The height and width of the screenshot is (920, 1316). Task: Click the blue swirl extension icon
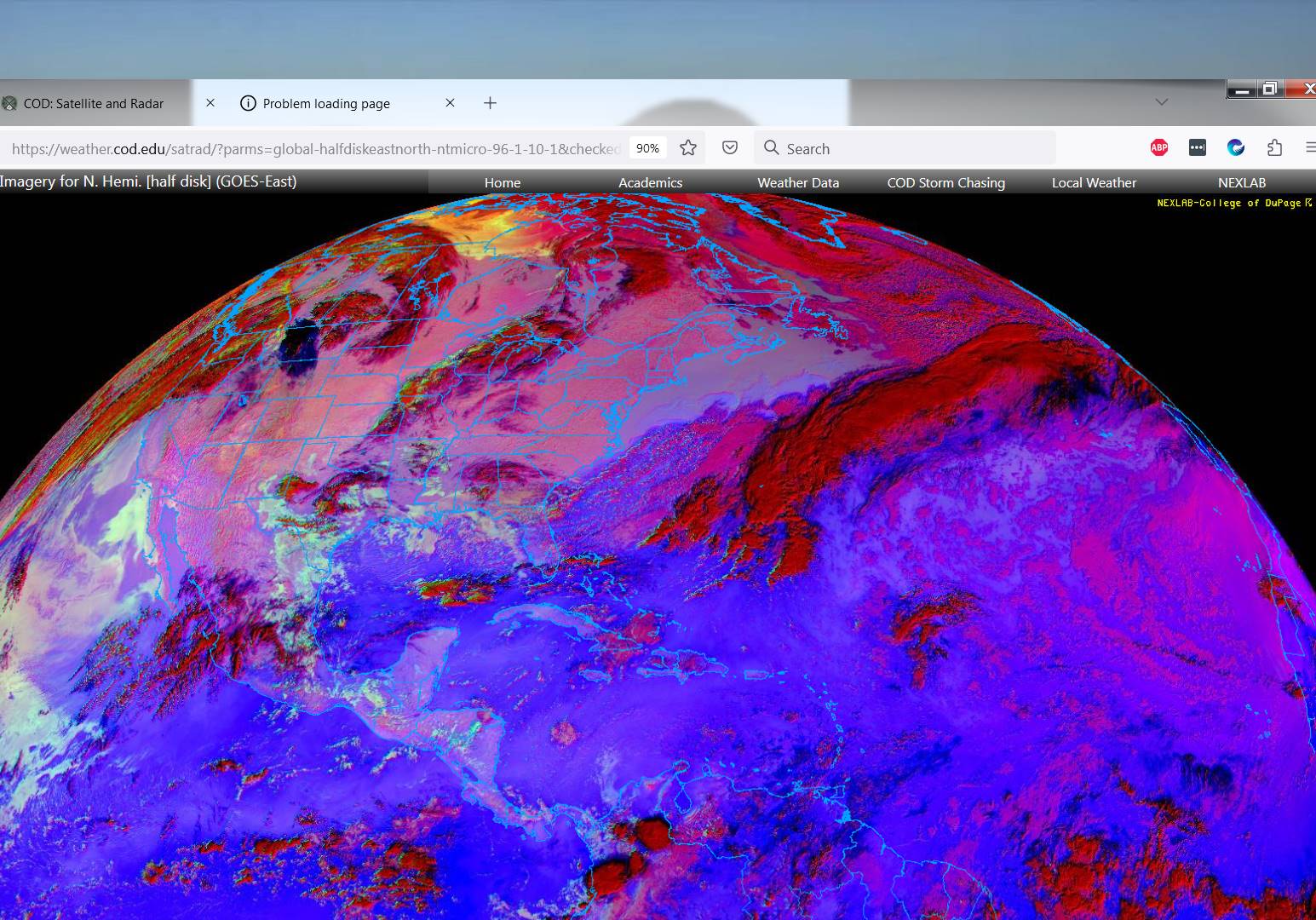[x=1235, y=148]
